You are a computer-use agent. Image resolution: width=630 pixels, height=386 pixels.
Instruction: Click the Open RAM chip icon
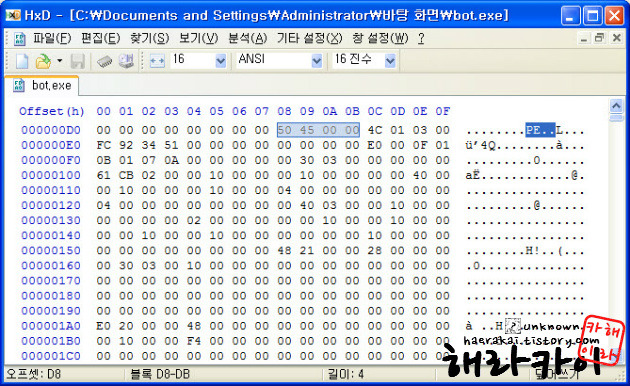104,61
